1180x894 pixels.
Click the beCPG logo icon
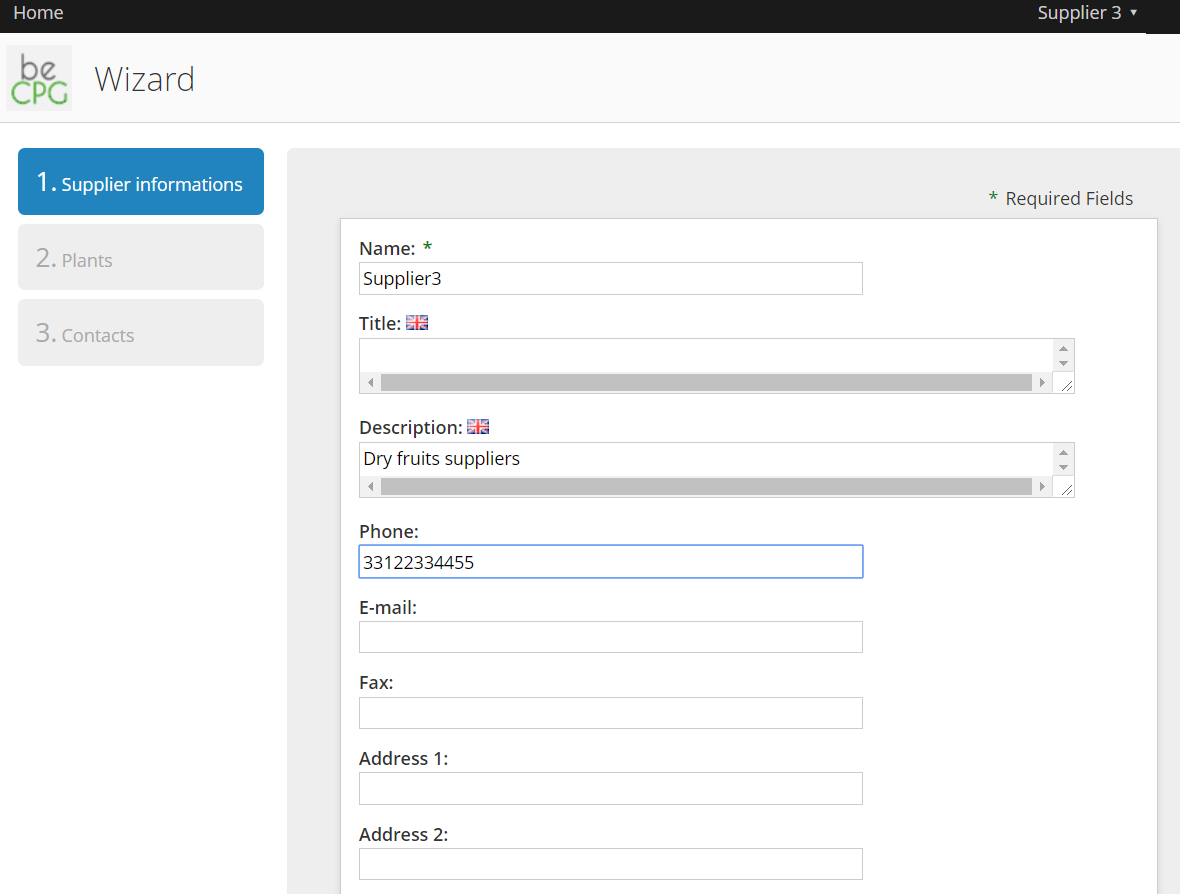click(39, 78)
